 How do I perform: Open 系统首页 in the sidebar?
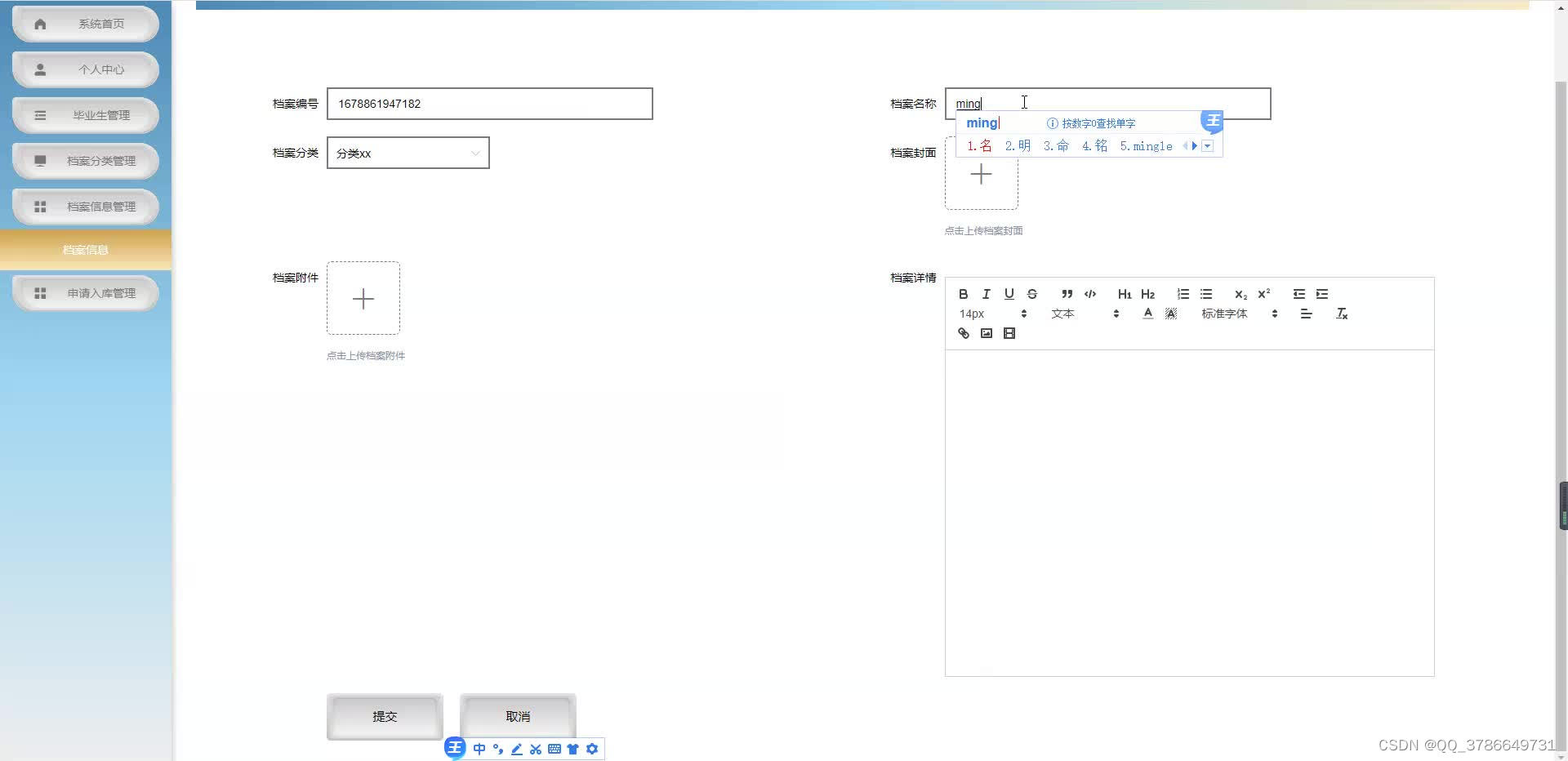click(86, 24)
